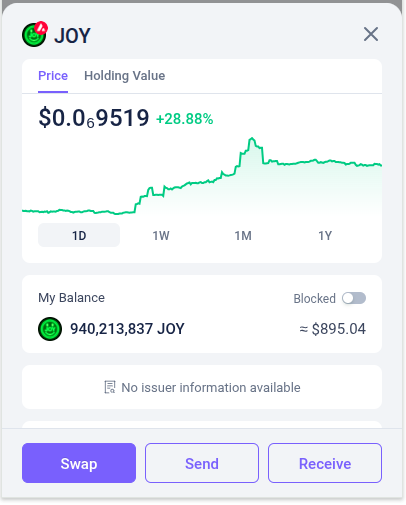The image size is (406, 505).
Task: Click the JOY coin icon beside balance
Action: [50, 329]
